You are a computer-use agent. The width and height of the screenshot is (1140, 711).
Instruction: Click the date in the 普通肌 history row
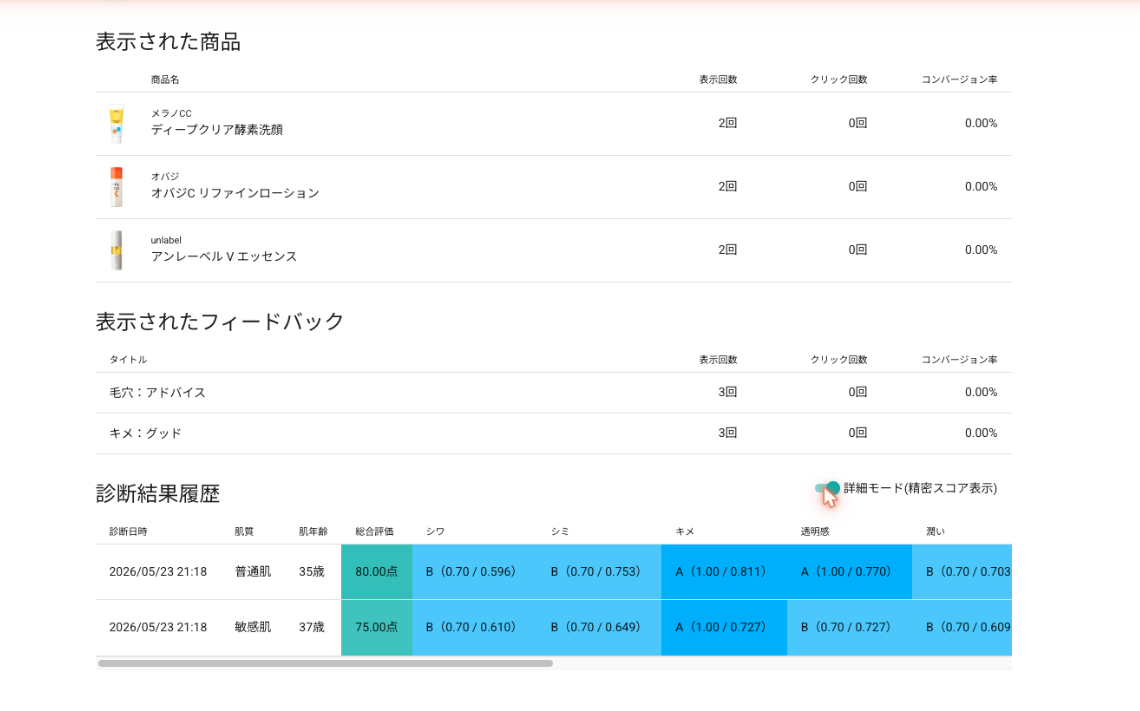(x=158, y=572)
